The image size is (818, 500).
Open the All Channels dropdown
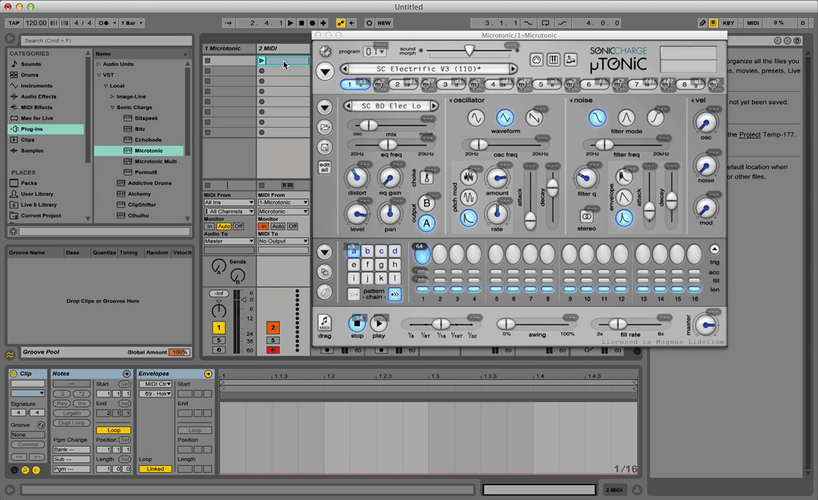[228, 211]
